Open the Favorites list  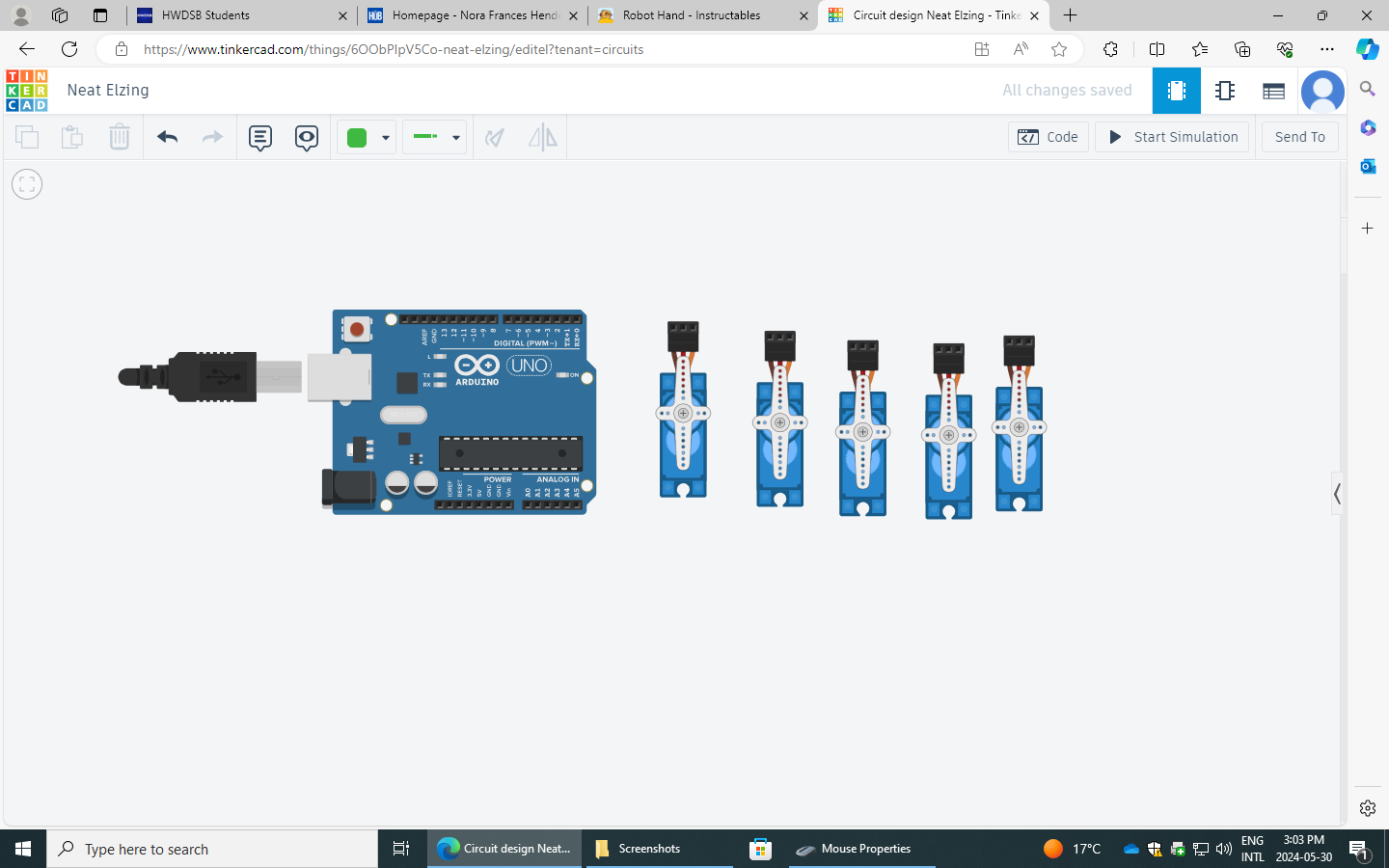pyautogui.click(x=1199, y=49)
